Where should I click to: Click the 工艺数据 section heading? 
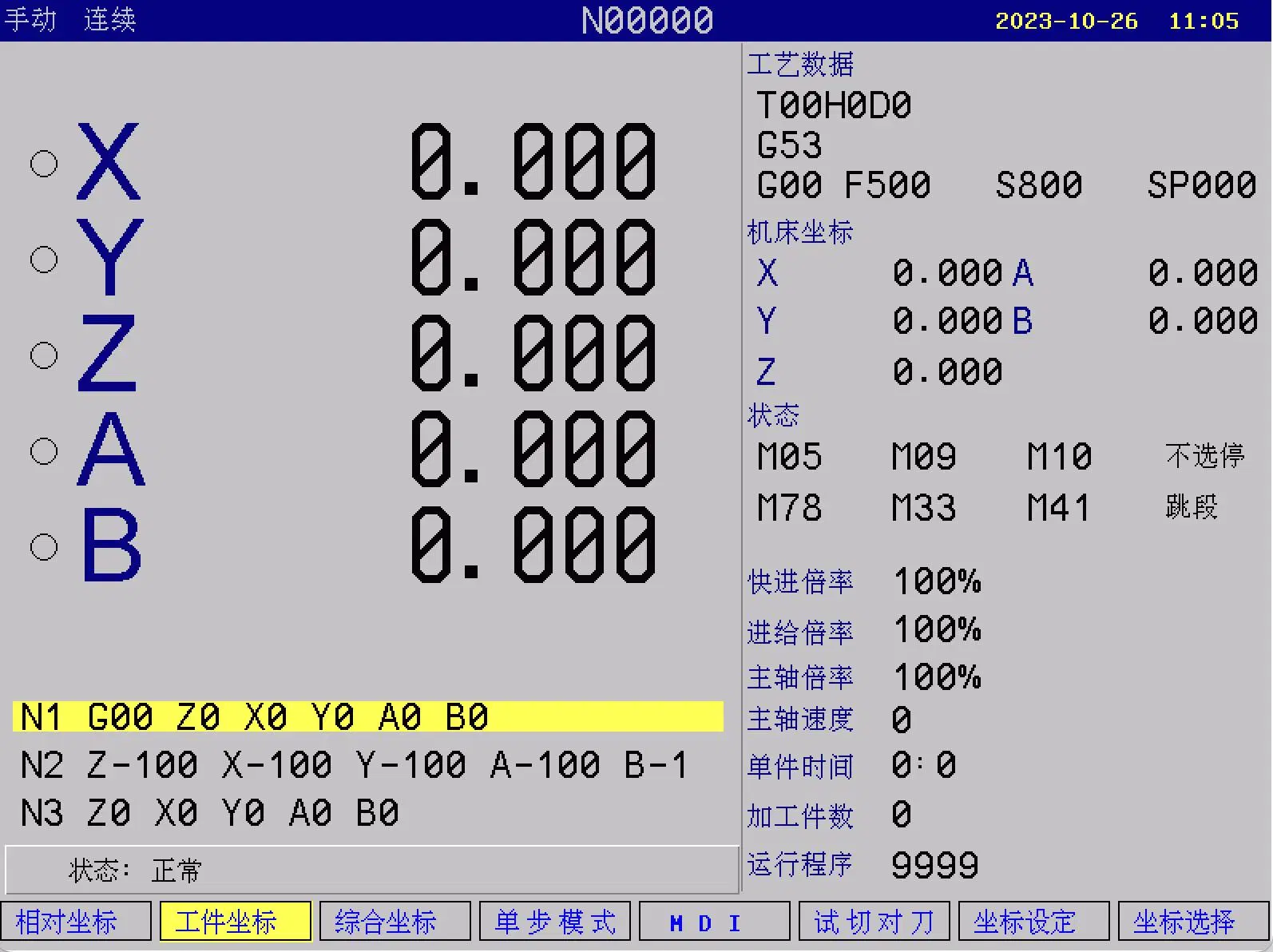pos(800,64)
